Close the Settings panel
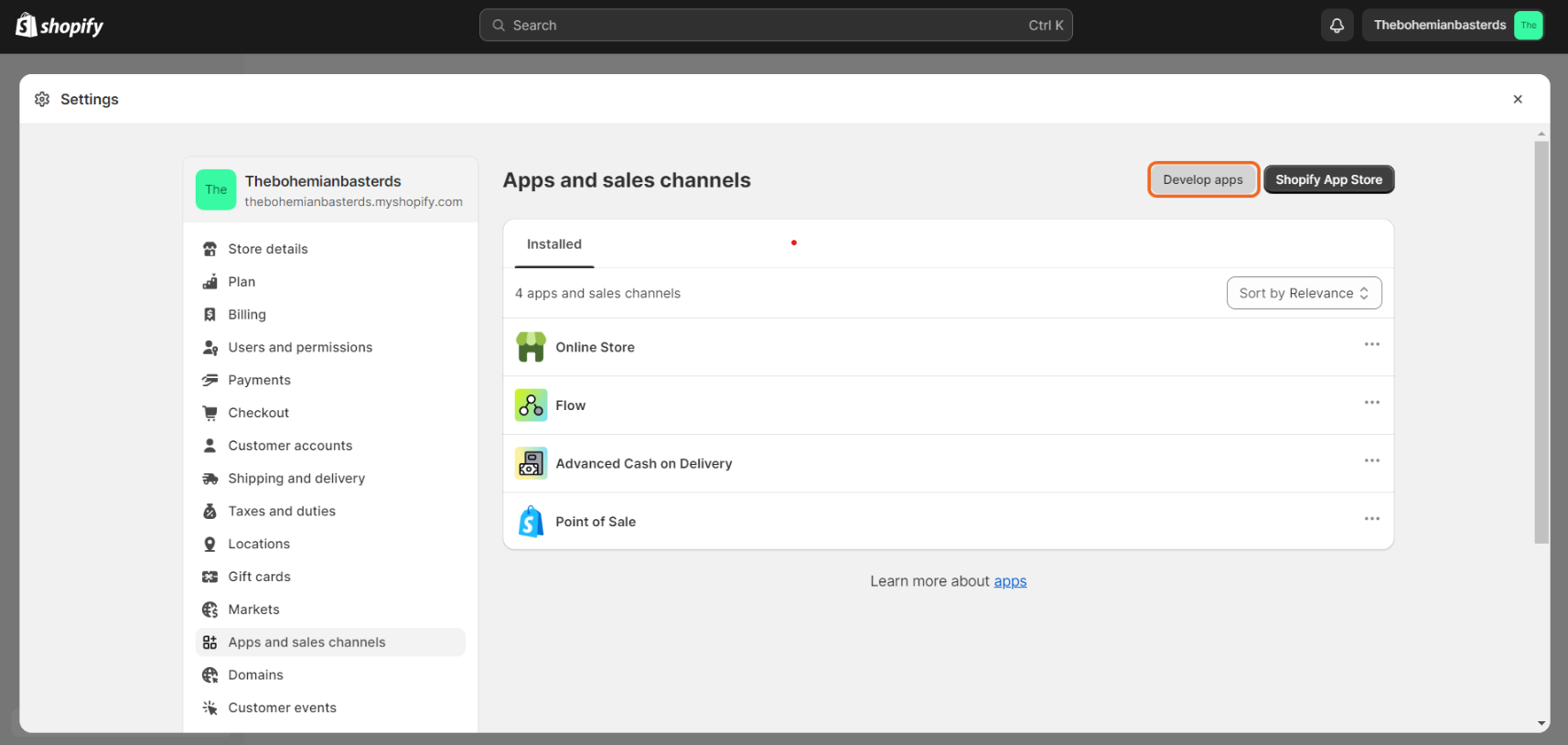The height and width of the screenshot is (745, 1568). (x=1517, y=99)
